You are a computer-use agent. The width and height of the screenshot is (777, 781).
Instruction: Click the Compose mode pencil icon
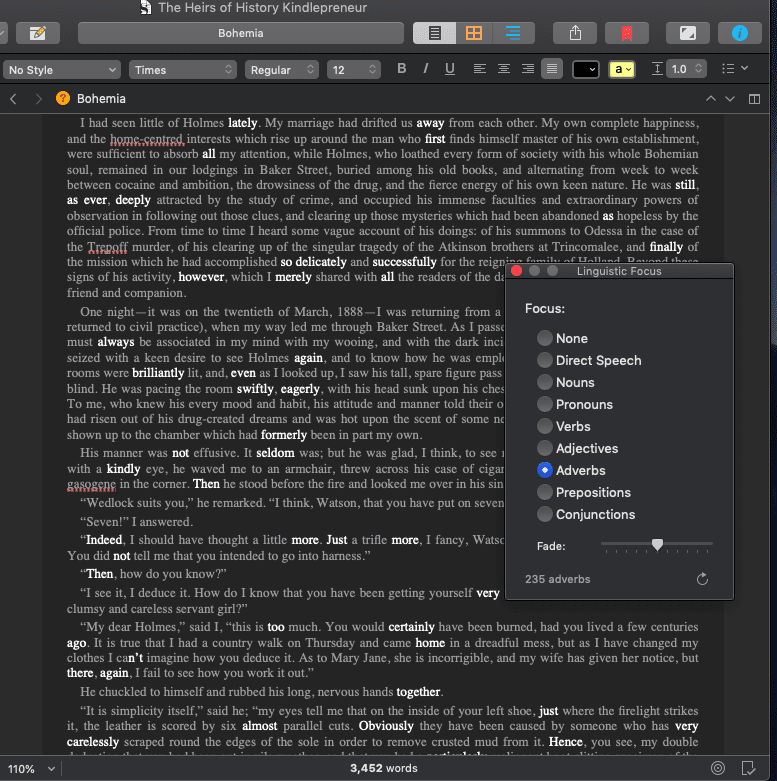[38, 33]
